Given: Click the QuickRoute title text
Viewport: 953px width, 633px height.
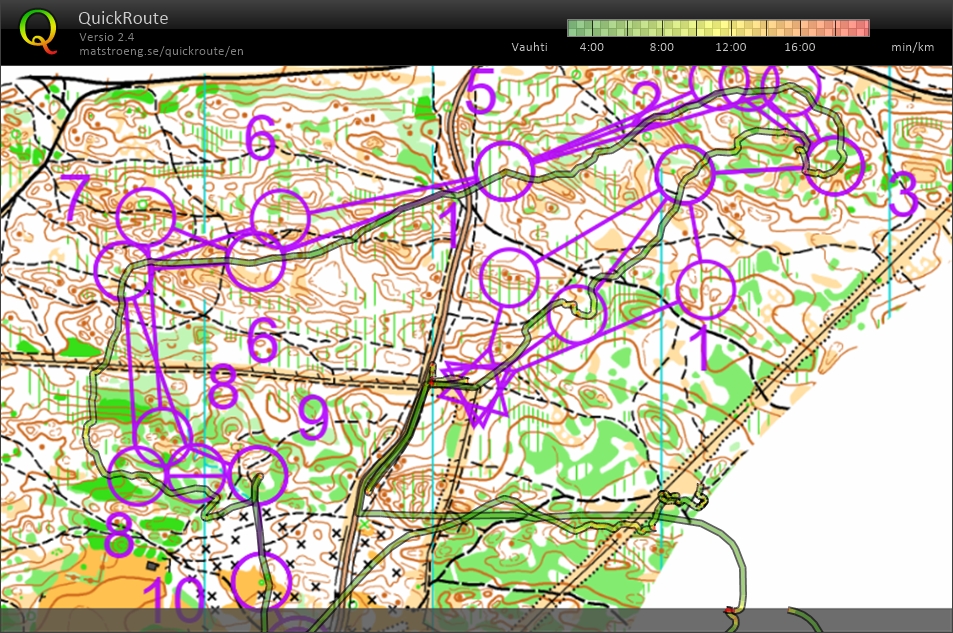Looking at the screenshot, I should click(x=123, y=18).
